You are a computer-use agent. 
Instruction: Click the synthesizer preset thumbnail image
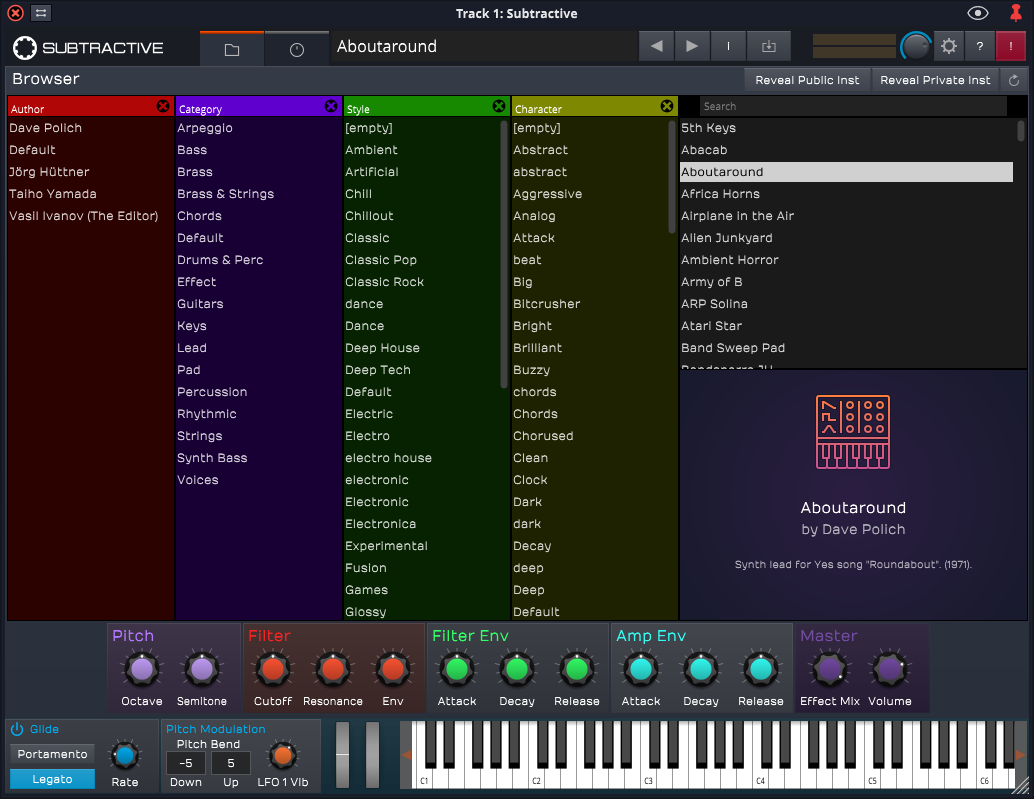[853, 432]
